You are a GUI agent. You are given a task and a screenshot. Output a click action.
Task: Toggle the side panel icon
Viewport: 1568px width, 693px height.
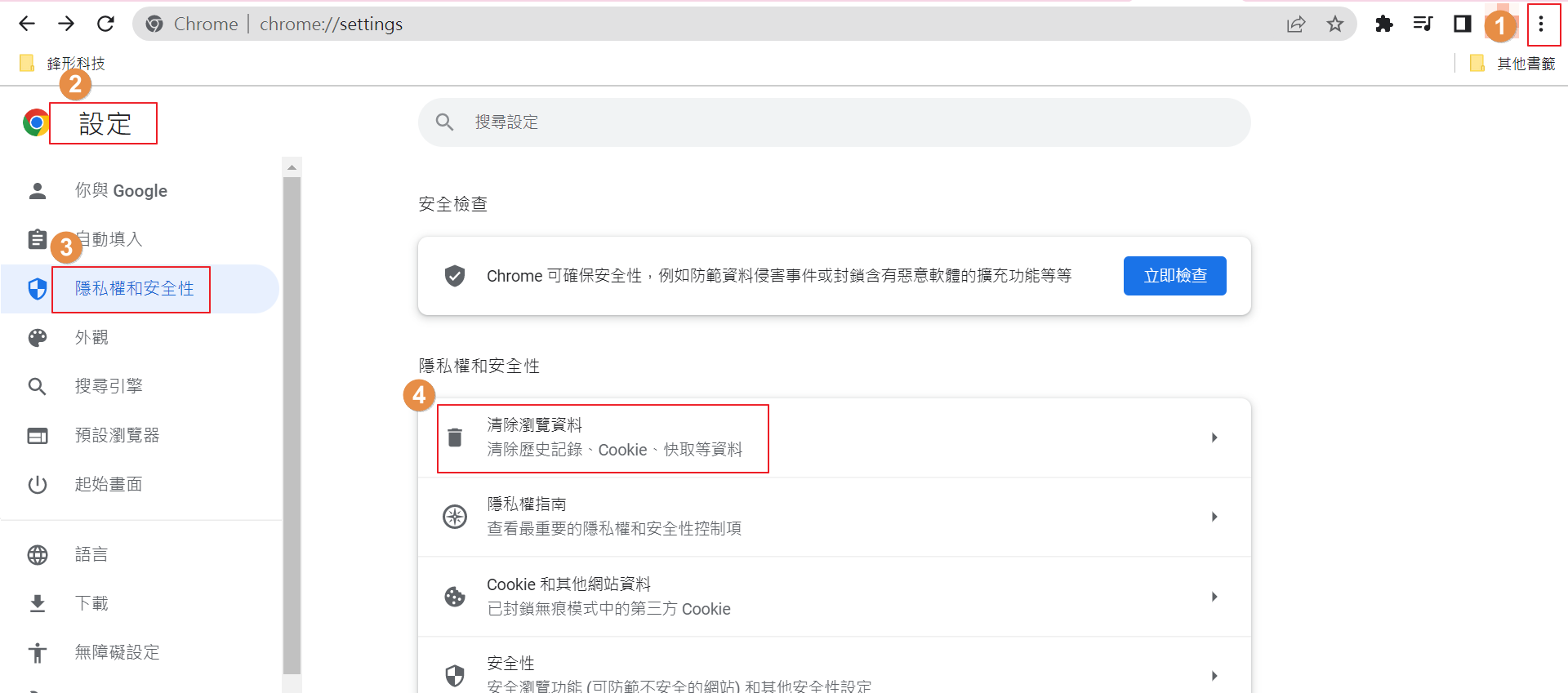(x=1462, y=24)
